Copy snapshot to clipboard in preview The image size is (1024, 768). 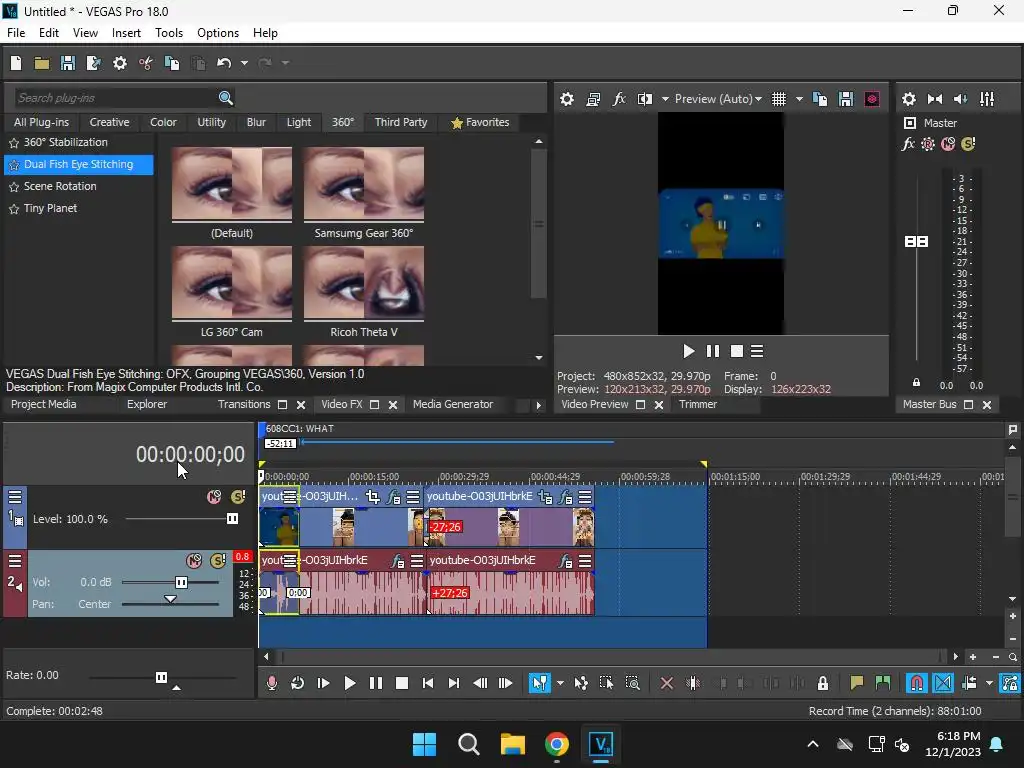(820, 99)
